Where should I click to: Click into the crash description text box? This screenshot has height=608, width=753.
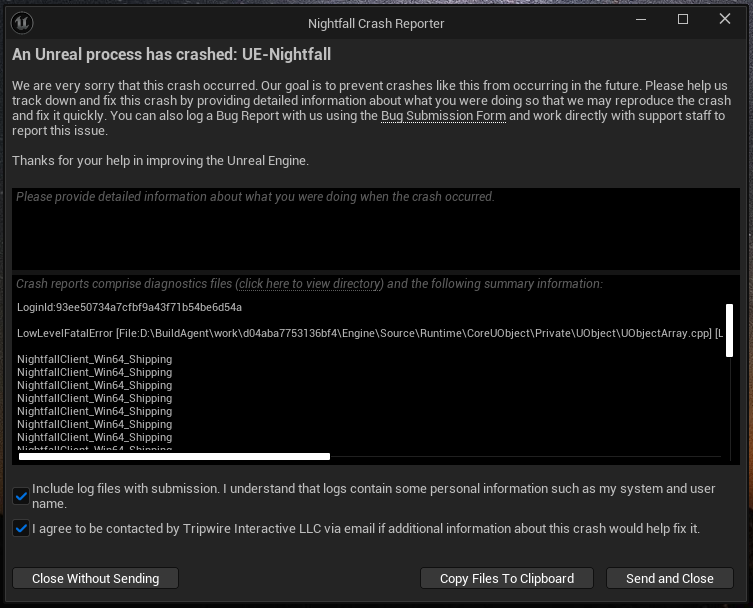[376, 229]
